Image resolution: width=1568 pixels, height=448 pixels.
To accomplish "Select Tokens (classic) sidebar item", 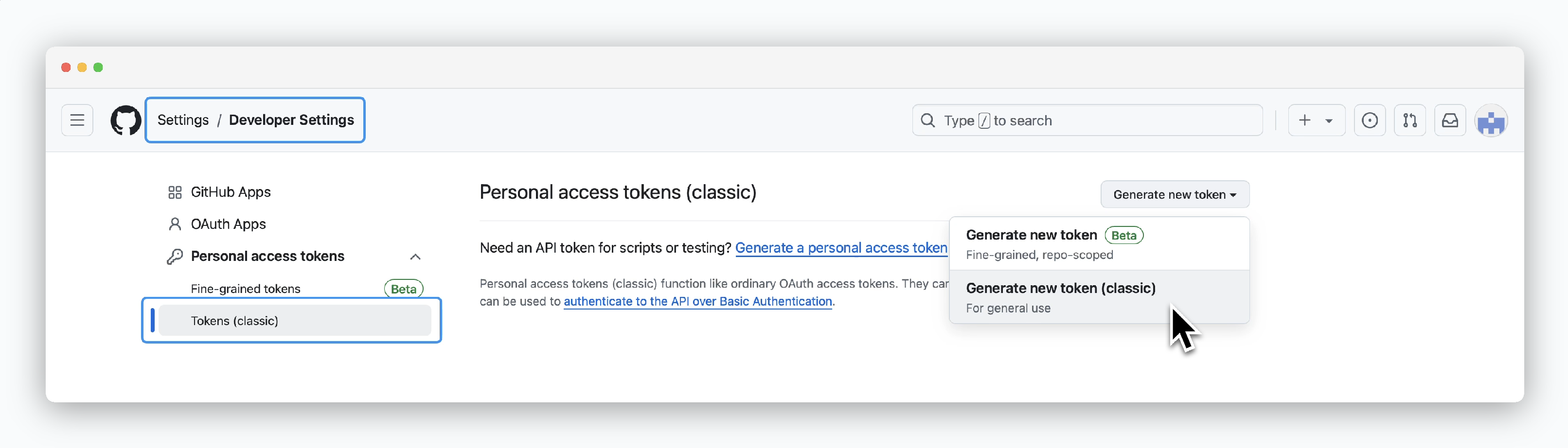I will (295, 321).
